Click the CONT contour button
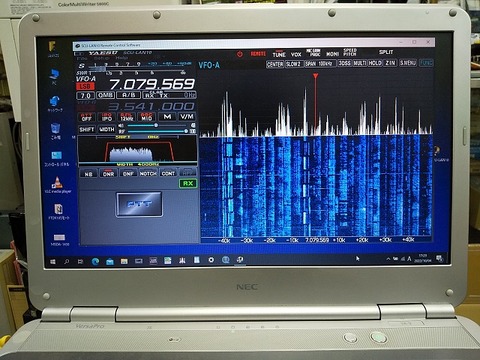The image size is (480, 360). pos(168,173)
